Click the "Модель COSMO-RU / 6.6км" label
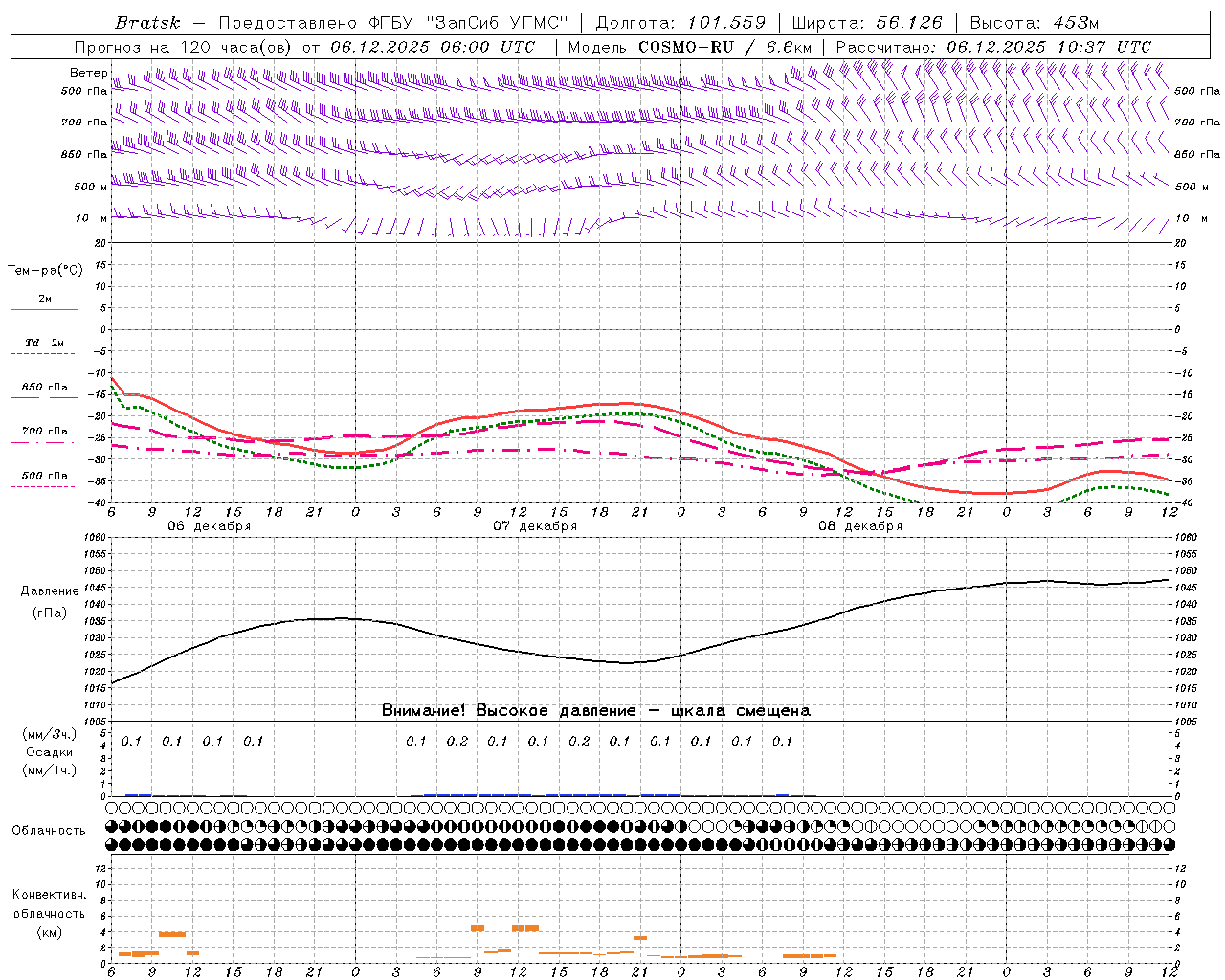Screen dimensions: 1225x980 click(690, 47)
